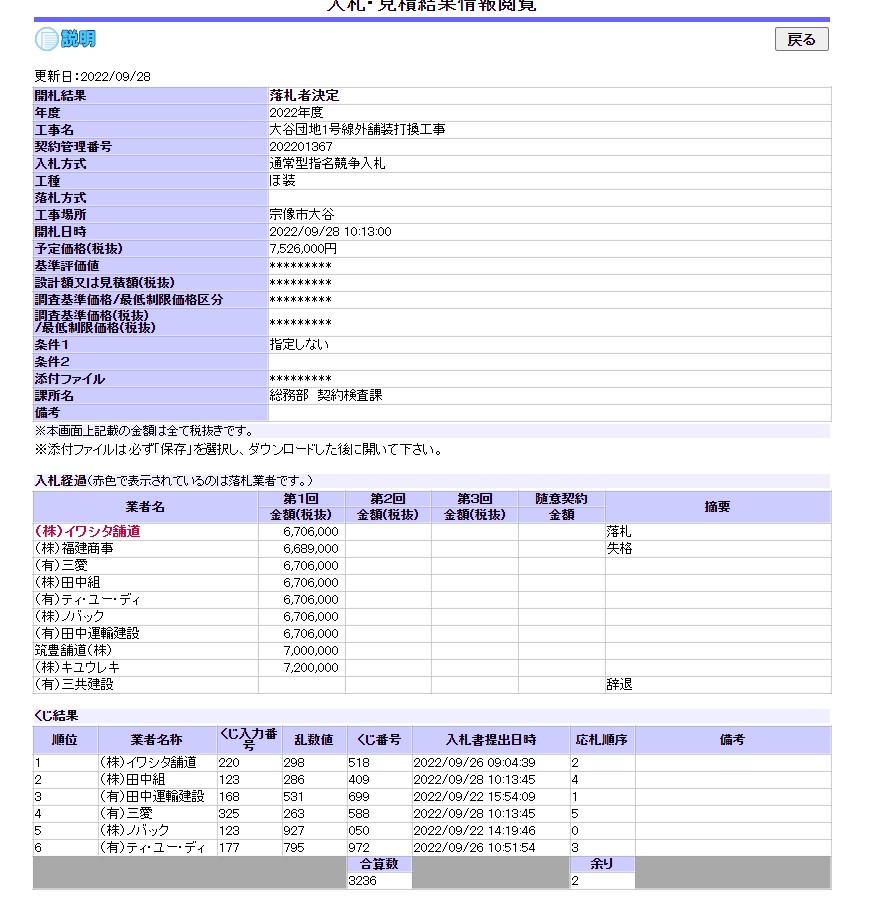873x913 pixels.
Task: Select 第1回 column header
Action: [x=301, y=499]
